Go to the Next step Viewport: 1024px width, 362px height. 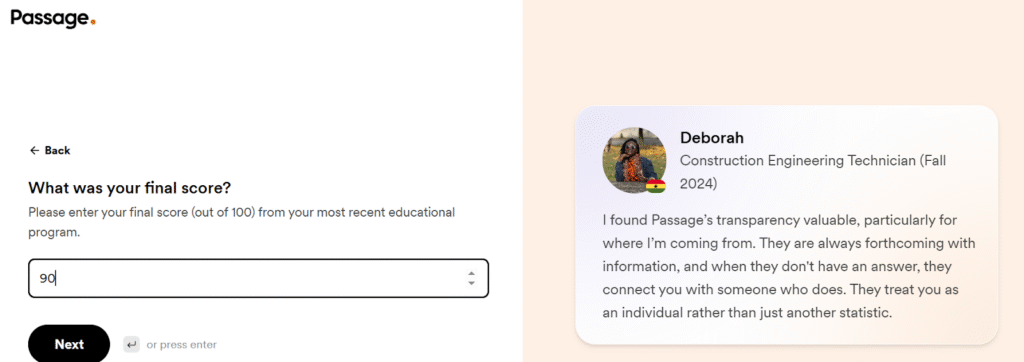(69, 344)
